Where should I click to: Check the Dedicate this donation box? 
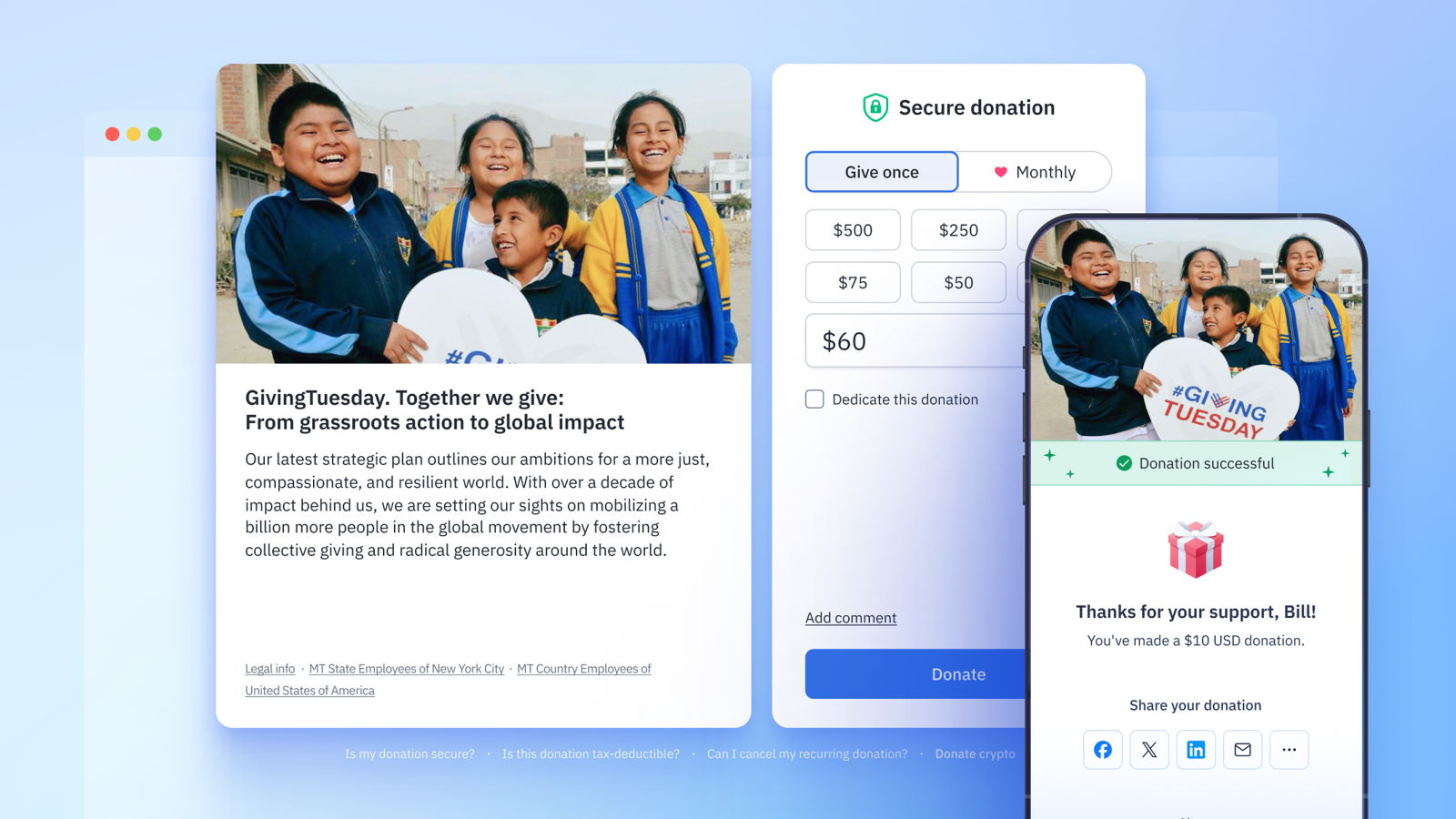click(814, 399)
